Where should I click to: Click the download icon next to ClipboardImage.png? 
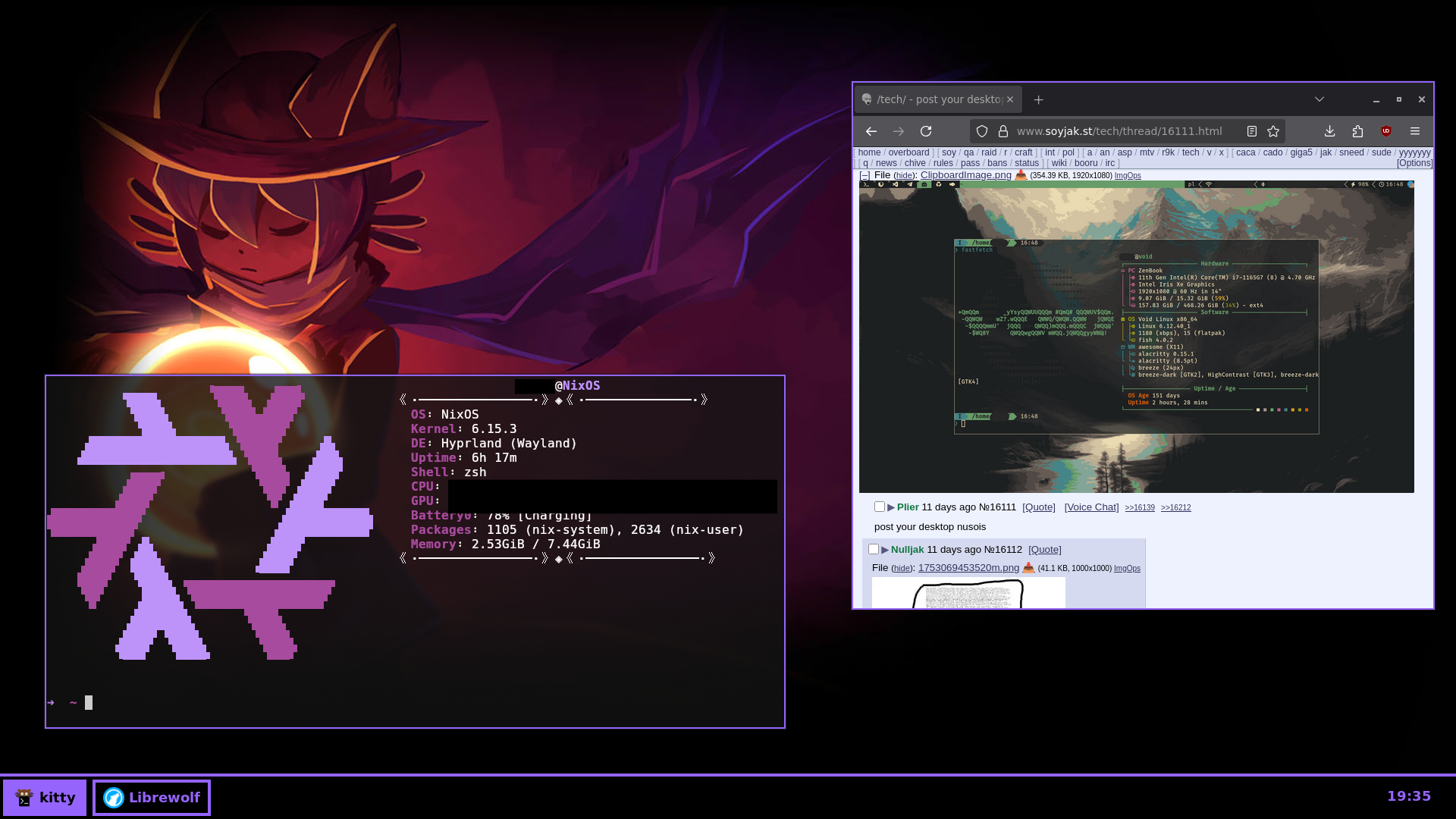1021,175
